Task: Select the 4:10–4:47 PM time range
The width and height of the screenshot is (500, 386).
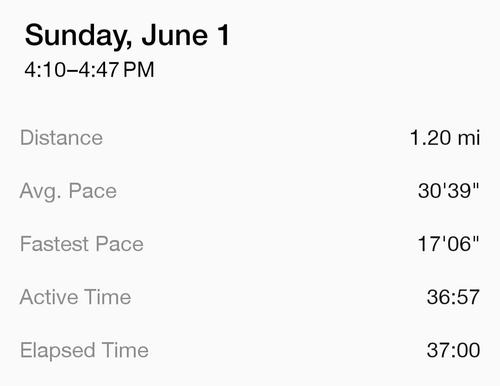Action: point(89,70)
